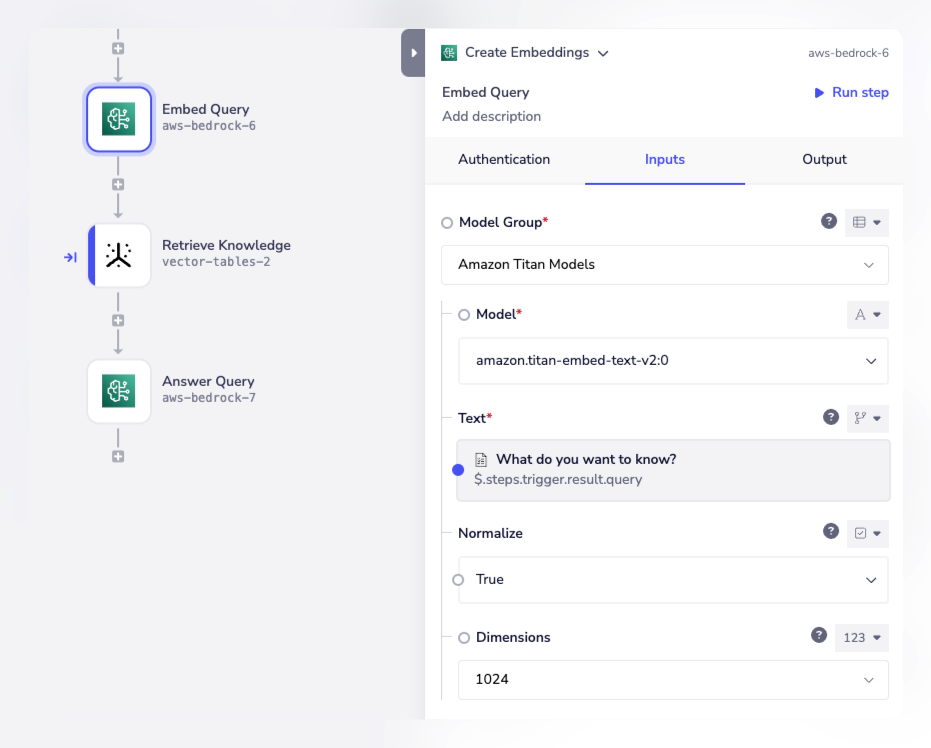Click the Retrieve Knowledge vector-tables node icon
931x748 pixels.
tap(119, 255)
